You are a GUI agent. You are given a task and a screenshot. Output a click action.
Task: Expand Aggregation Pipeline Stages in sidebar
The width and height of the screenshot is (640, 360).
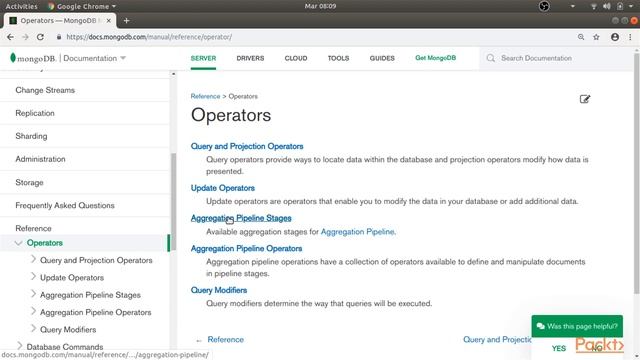(33, 294)
